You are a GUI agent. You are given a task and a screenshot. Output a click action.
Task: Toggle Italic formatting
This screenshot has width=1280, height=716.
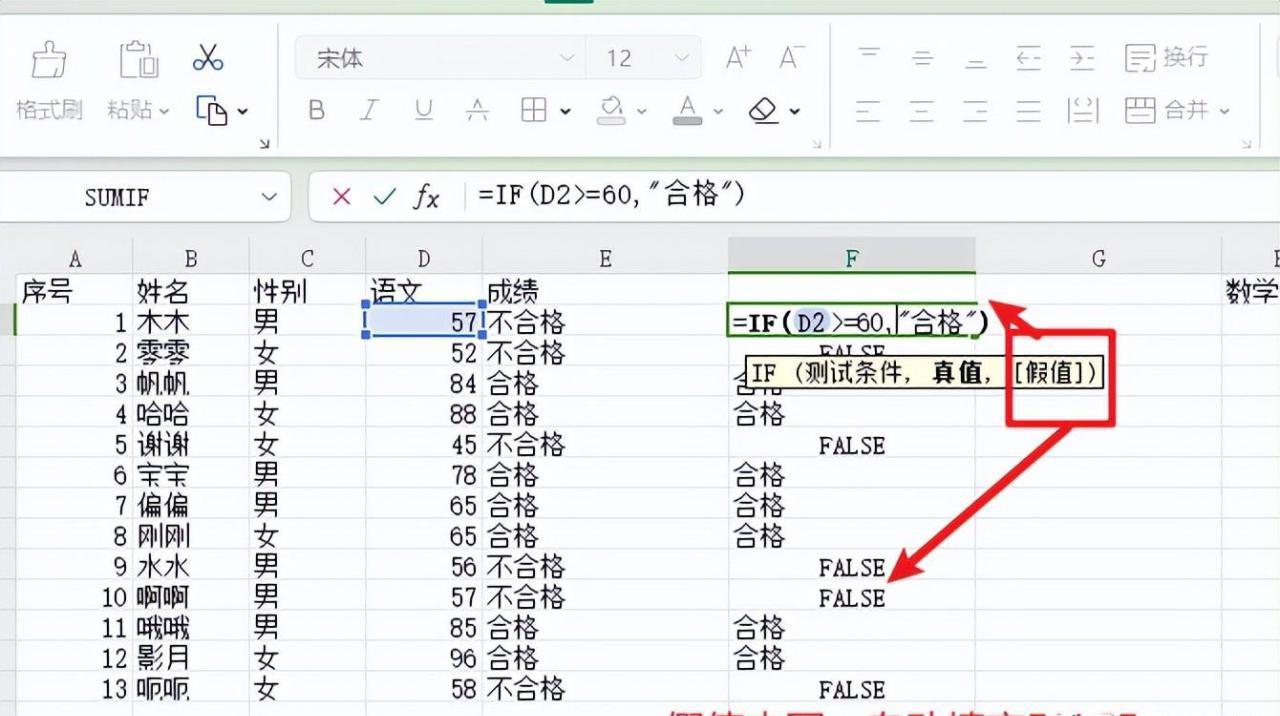tap(370, 110)
